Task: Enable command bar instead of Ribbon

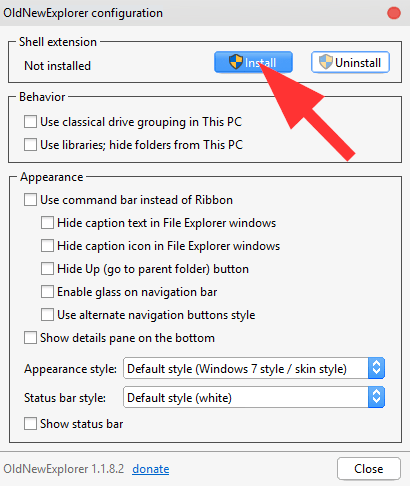Action: (x=30, y=200)
